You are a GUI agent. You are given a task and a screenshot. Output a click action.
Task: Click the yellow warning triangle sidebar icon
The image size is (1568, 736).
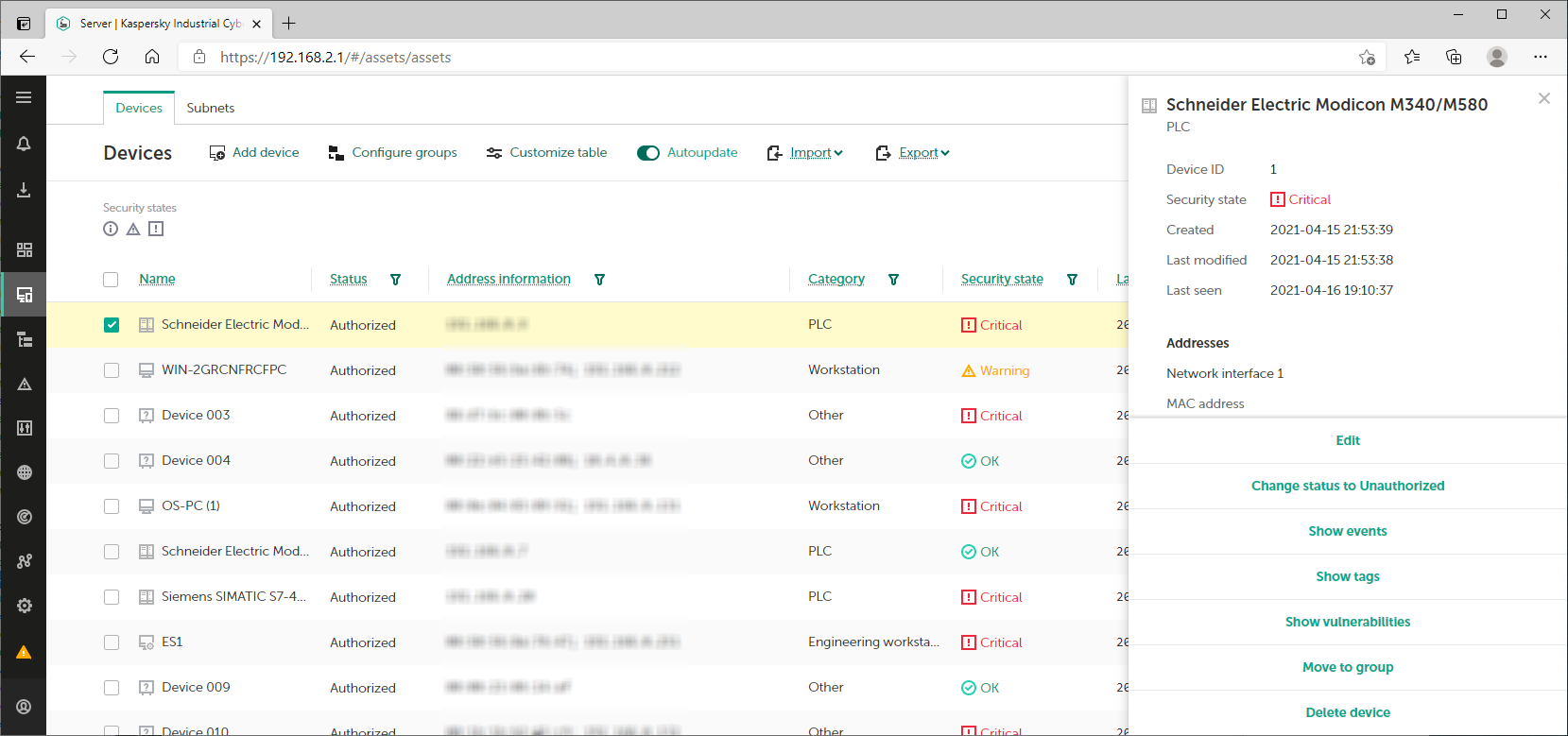point(24,652)
